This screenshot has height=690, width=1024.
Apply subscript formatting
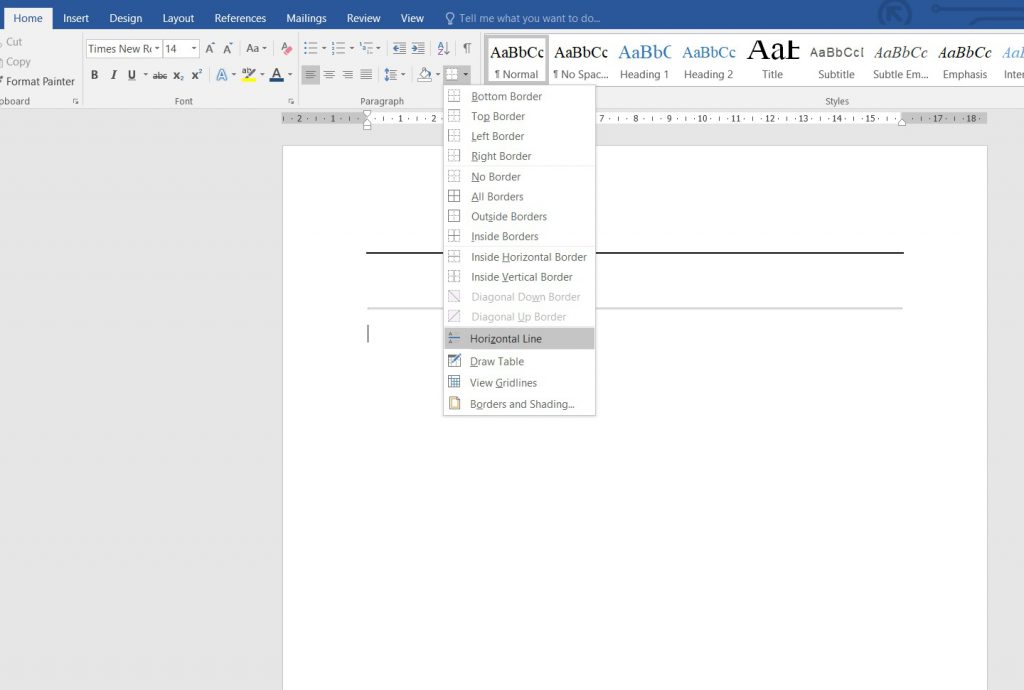[x=178, y=75]
